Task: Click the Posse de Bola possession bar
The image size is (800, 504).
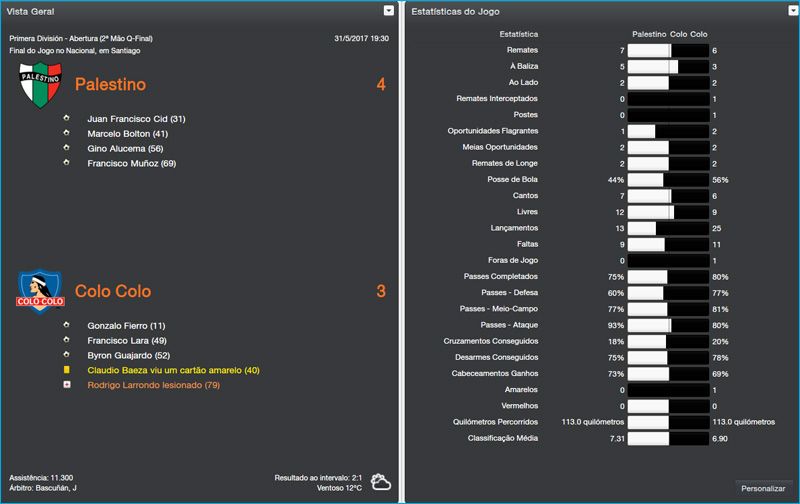Action: 668,180
